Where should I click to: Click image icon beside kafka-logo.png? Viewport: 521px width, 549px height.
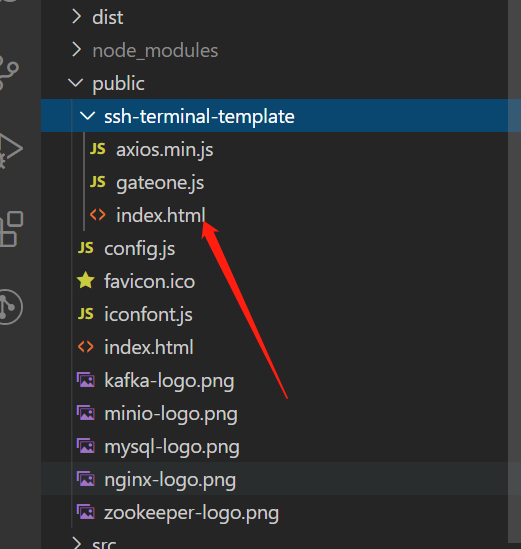(86, 380)
